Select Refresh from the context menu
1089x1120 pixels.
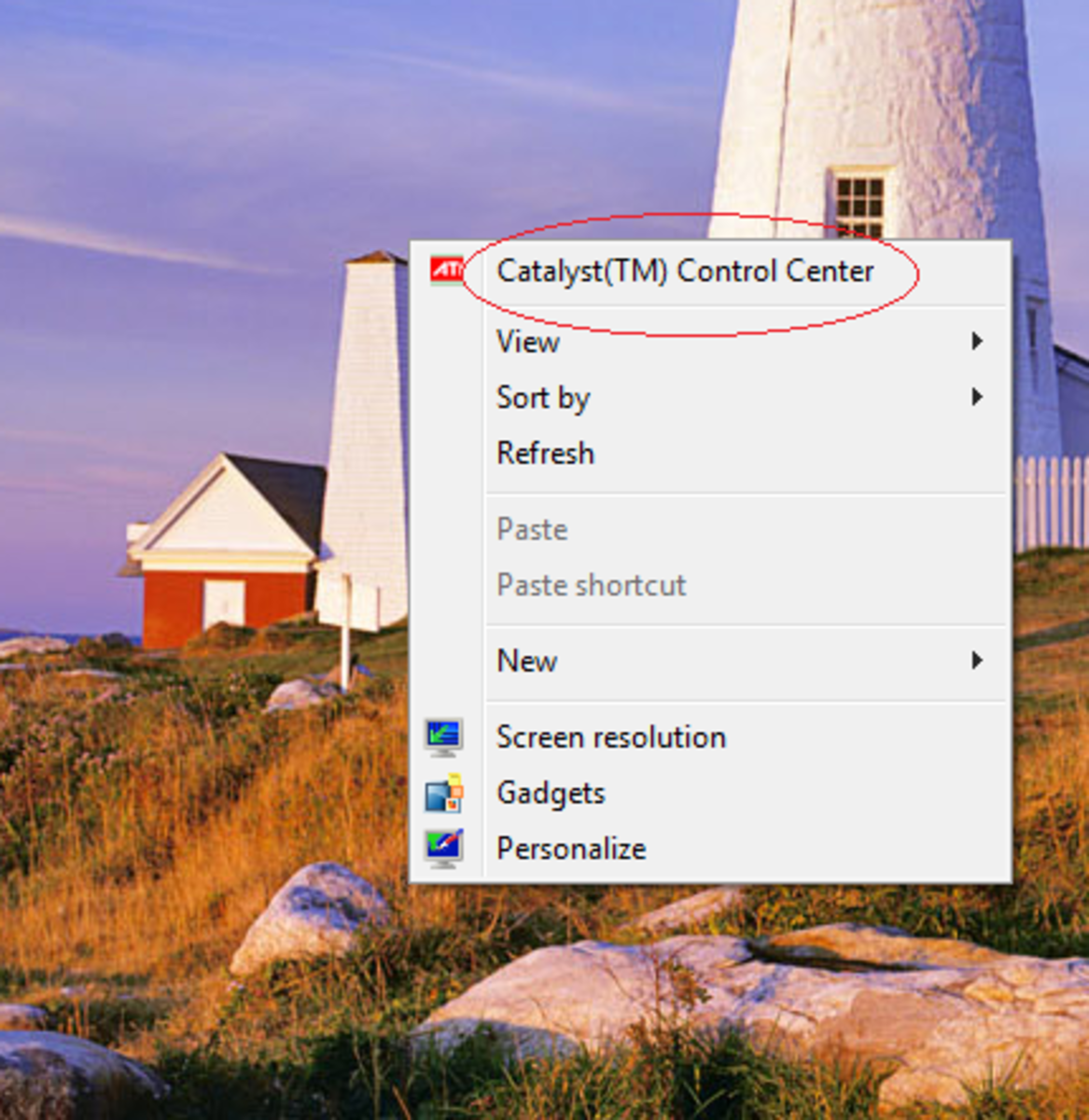(x=545, y=454)
